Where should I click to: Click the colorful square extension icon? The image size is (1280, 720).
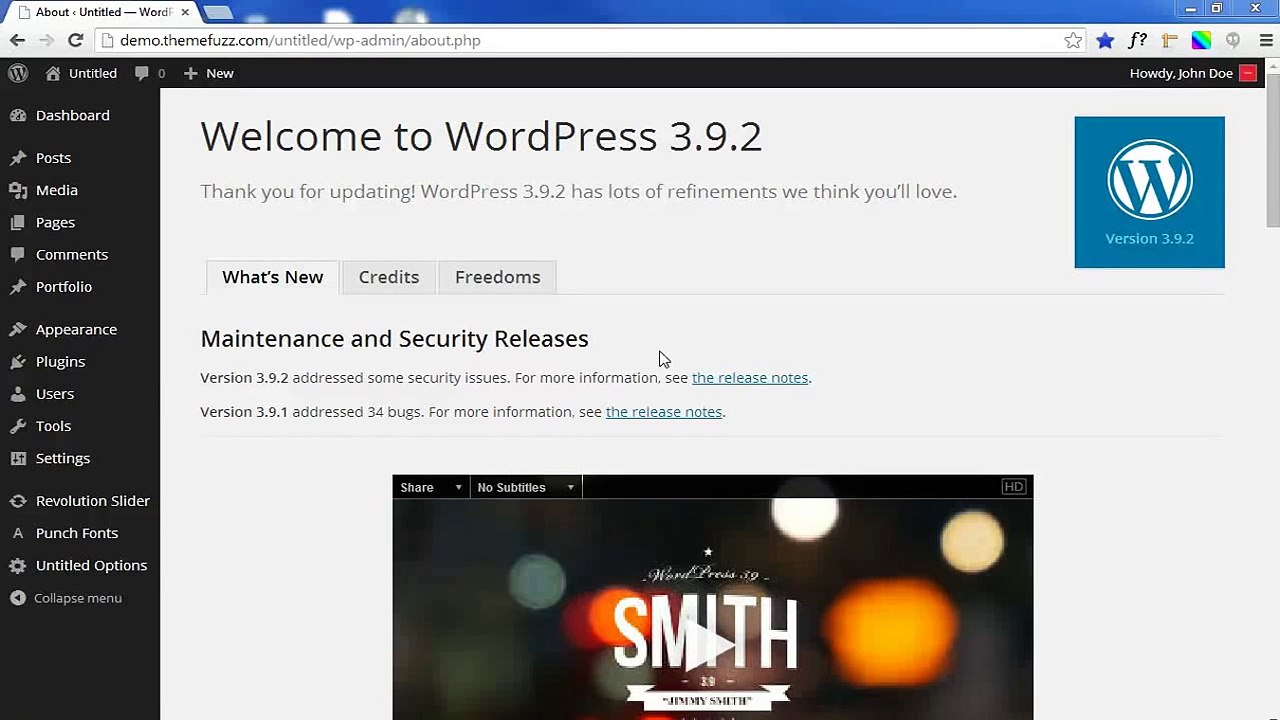[1201, 40]
